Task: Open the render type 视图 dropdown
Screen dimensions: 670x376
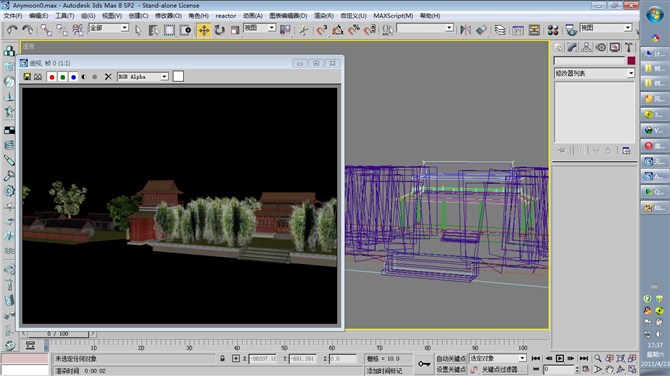Action: click(x=605, y=28)
